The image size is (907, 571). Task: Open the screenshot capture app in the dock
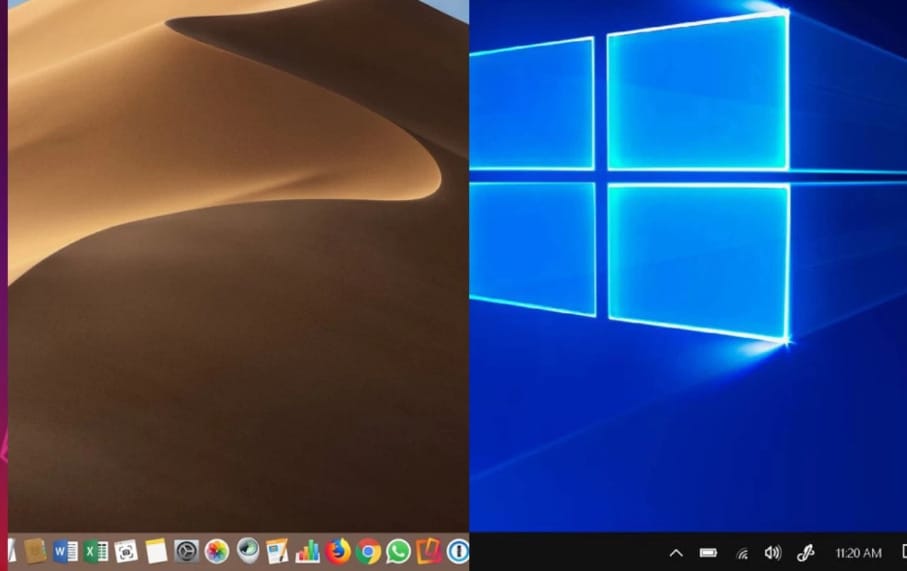coord(126,551)
